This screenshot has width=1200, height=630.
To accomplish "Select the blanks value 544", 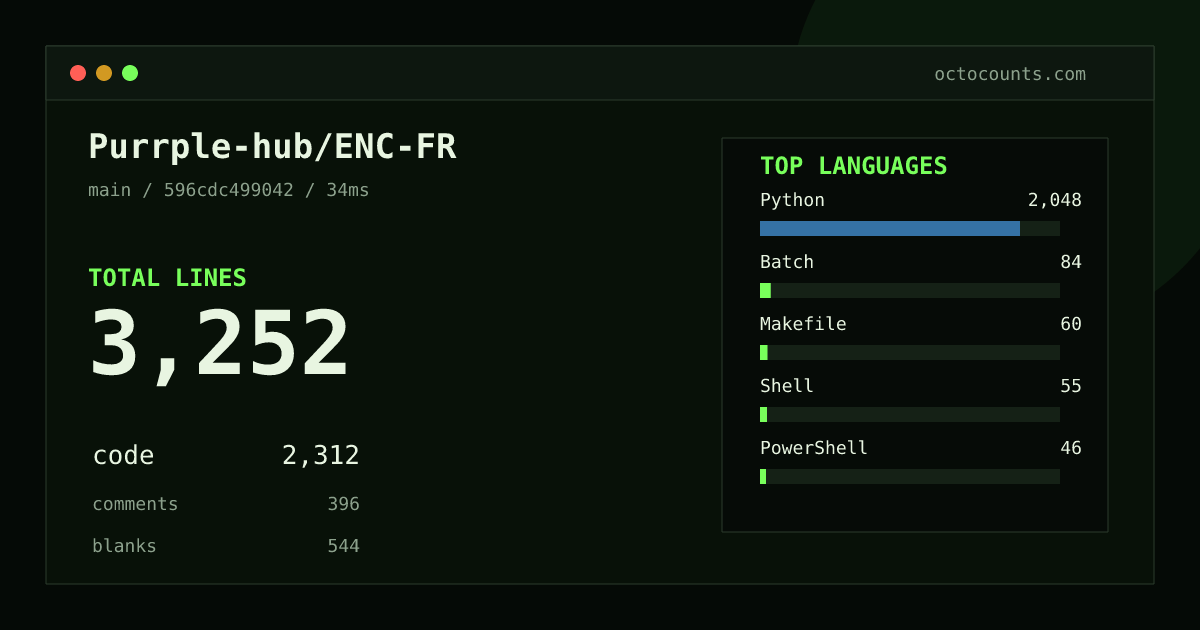I will [343, 546].
